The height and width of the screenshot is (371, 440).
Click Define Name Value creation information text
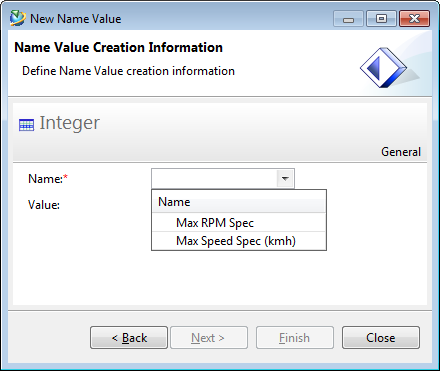(128, 71)
